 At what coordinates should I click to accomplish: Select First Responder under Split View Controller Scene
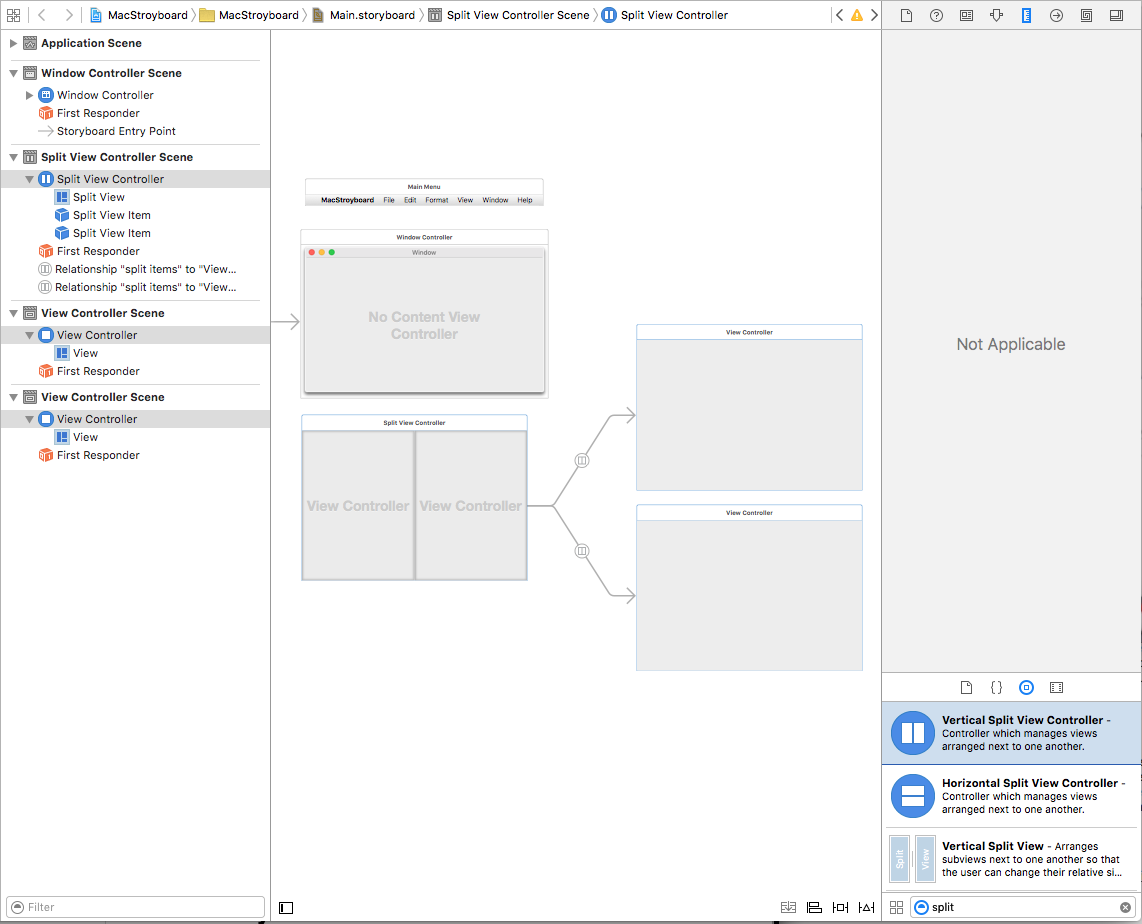98,251
